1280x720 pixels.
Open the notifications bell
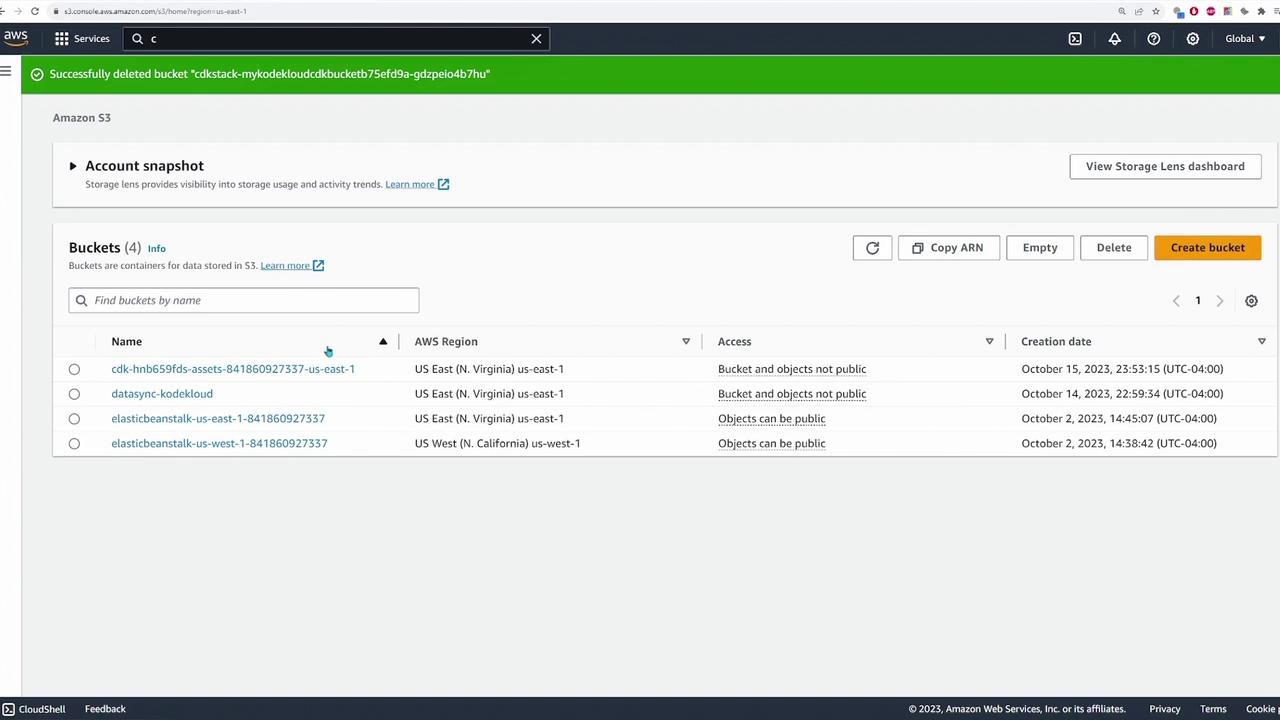tap(1114, 39)
